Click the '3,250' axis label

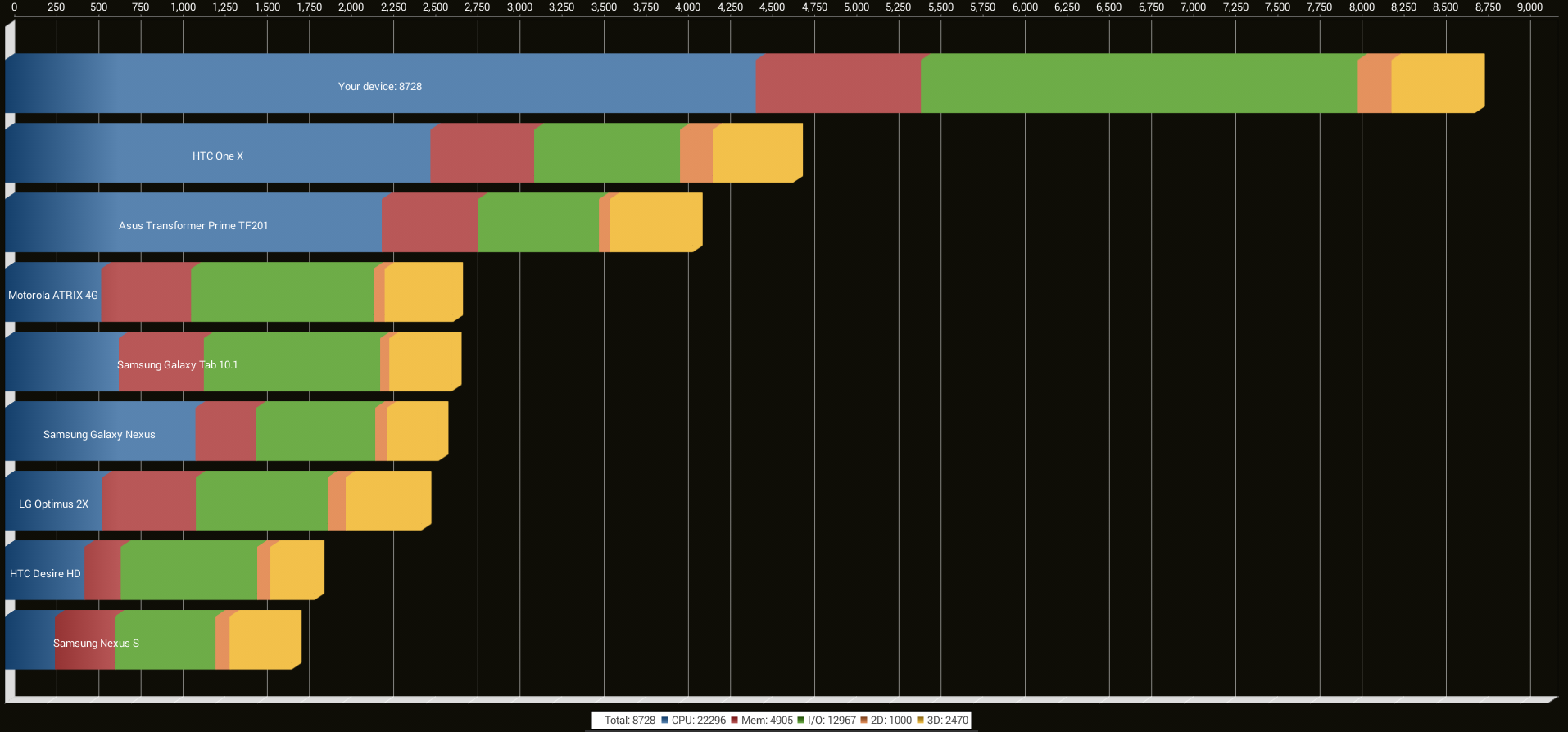561,7
